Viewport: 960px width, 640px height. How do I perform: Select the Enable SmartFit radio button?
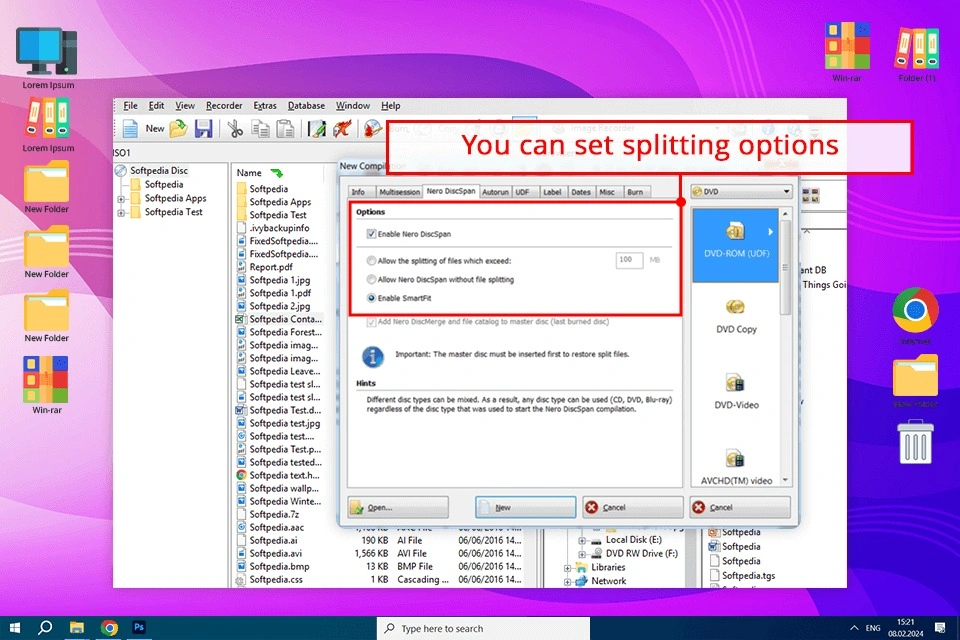pyautogui.click(x=371, y=297)
